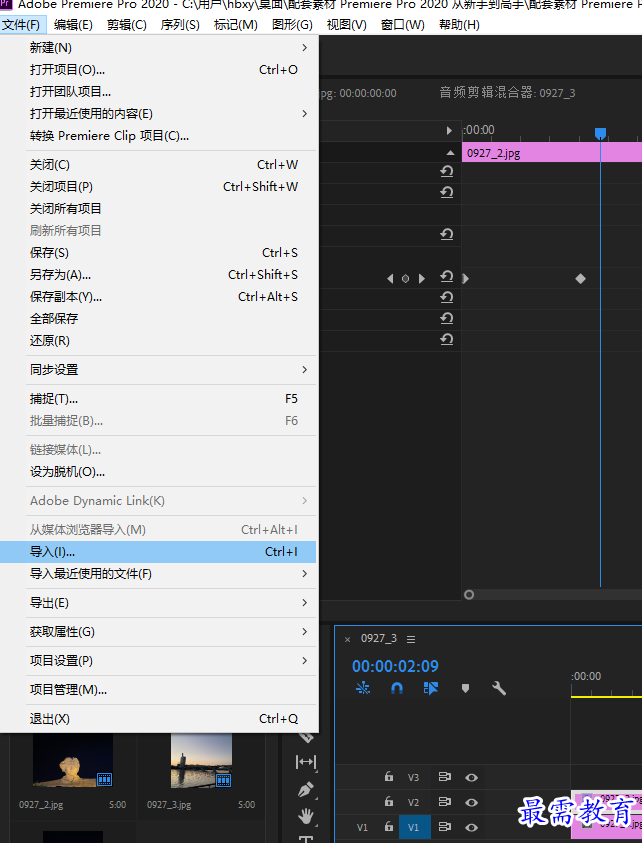Image resolution: width=642 pixels, height=843 pixels.
Task: Select the Pen tool in the toolbox
Action: click(x=306, y=789)
